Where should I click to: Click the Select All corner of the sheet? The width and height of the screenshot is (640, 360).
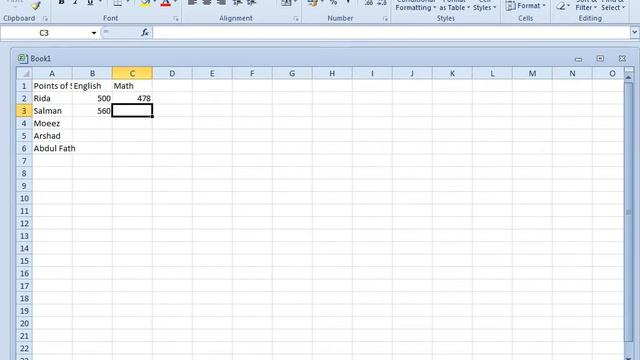(x=24, y=73)
